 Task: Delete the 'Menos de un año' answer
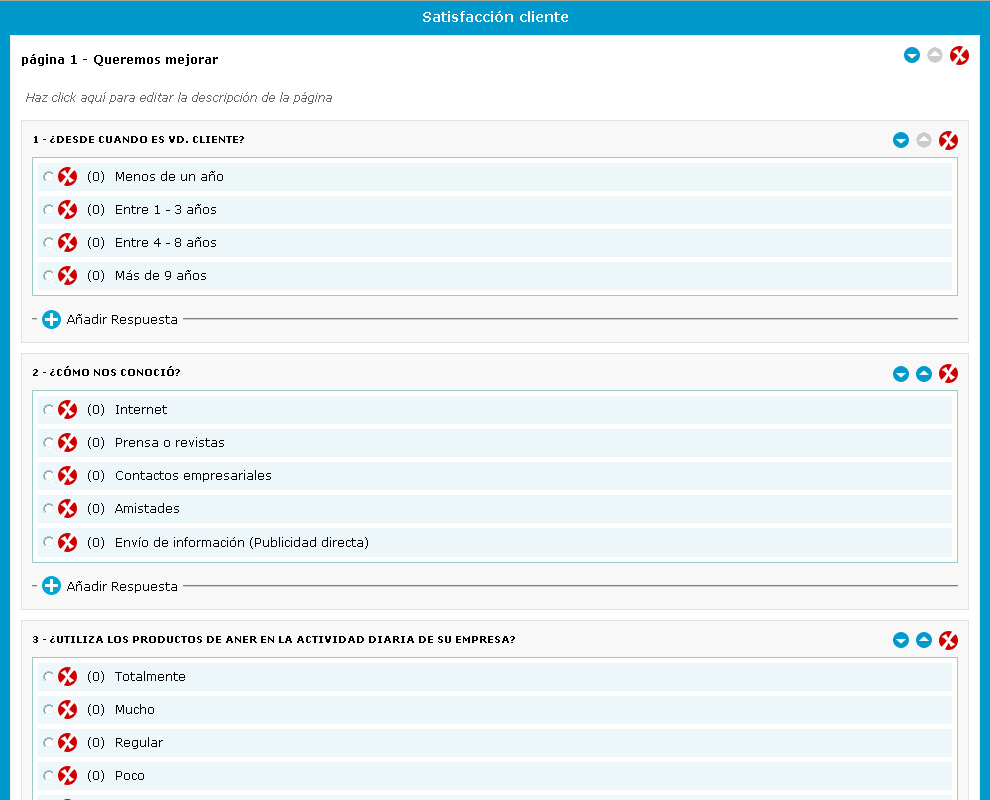[x=68, y=177]
